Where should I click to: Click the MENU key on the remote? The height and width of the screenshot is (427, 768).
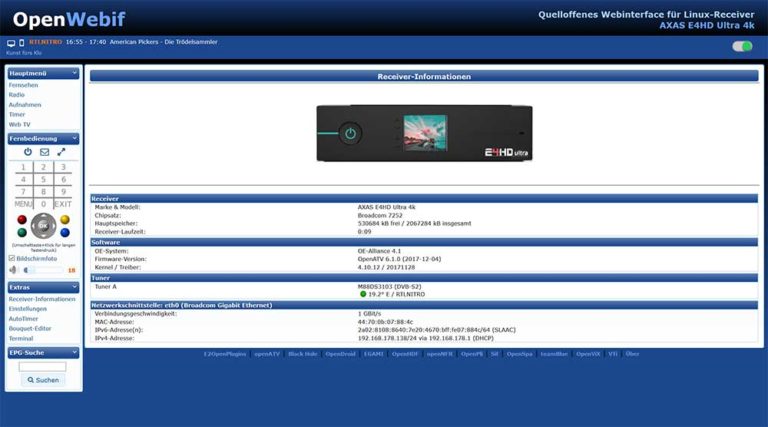coord(23,204)
